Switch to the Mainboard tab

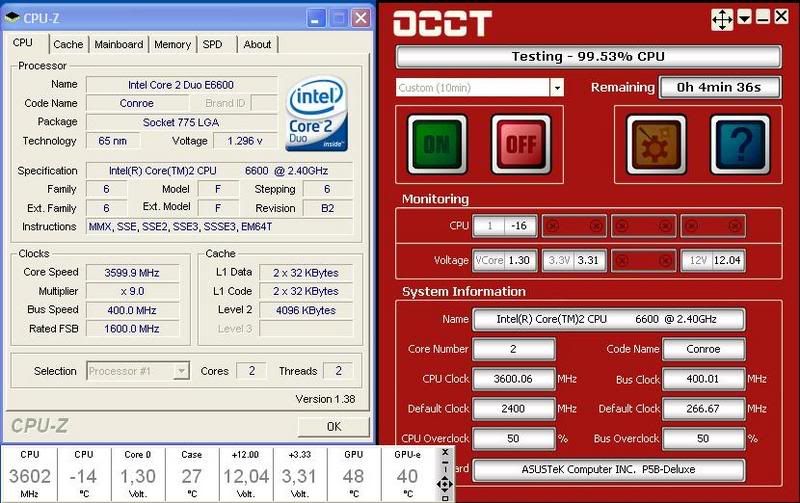[118, 44]
